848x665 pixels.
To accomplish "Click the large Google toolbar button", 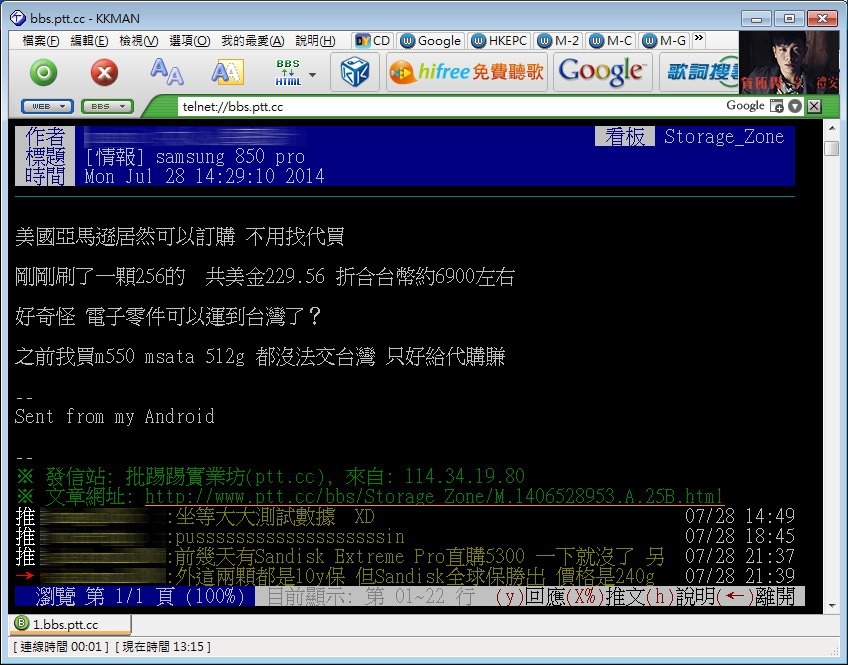I will click(x=602, y=72).
